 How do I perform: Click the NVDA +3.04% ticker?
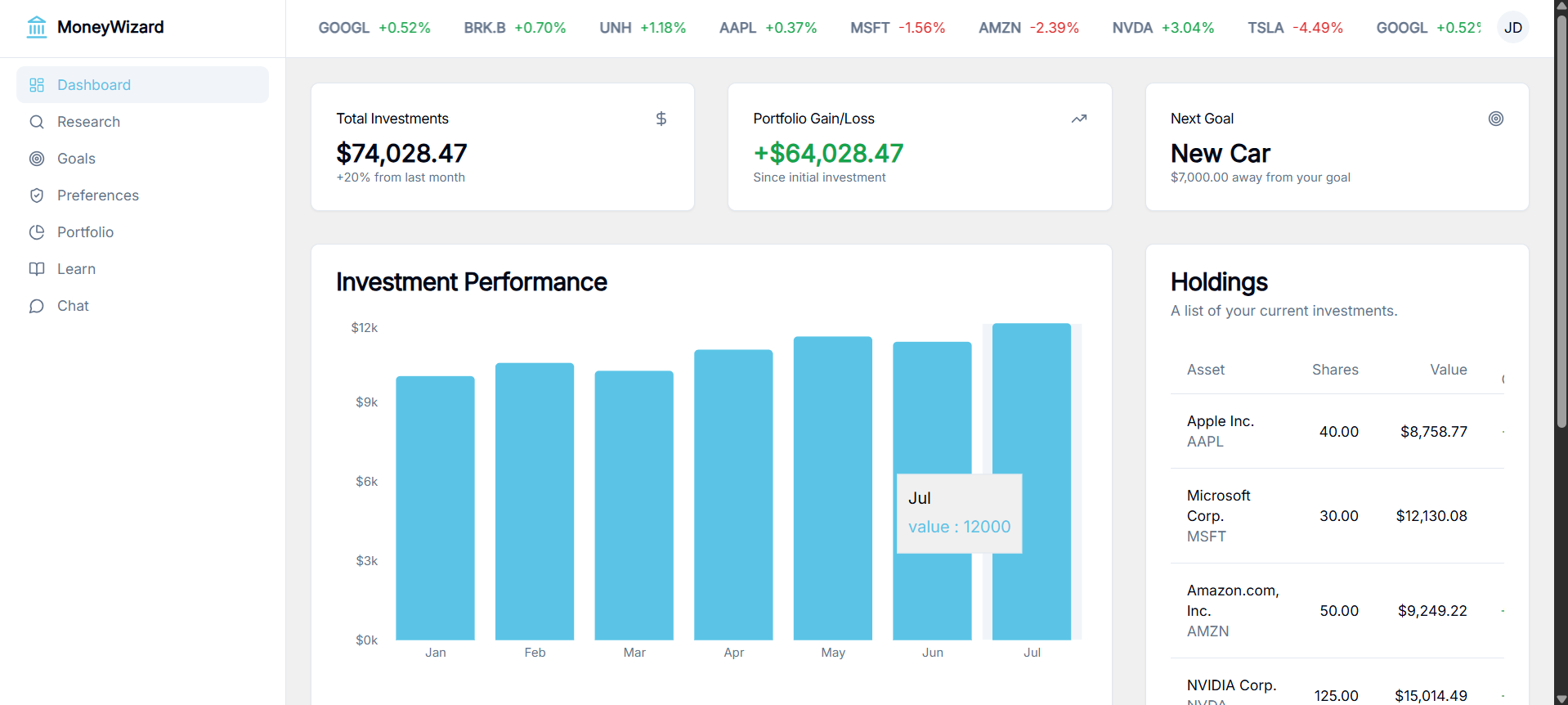click(x=1163, y=28)
